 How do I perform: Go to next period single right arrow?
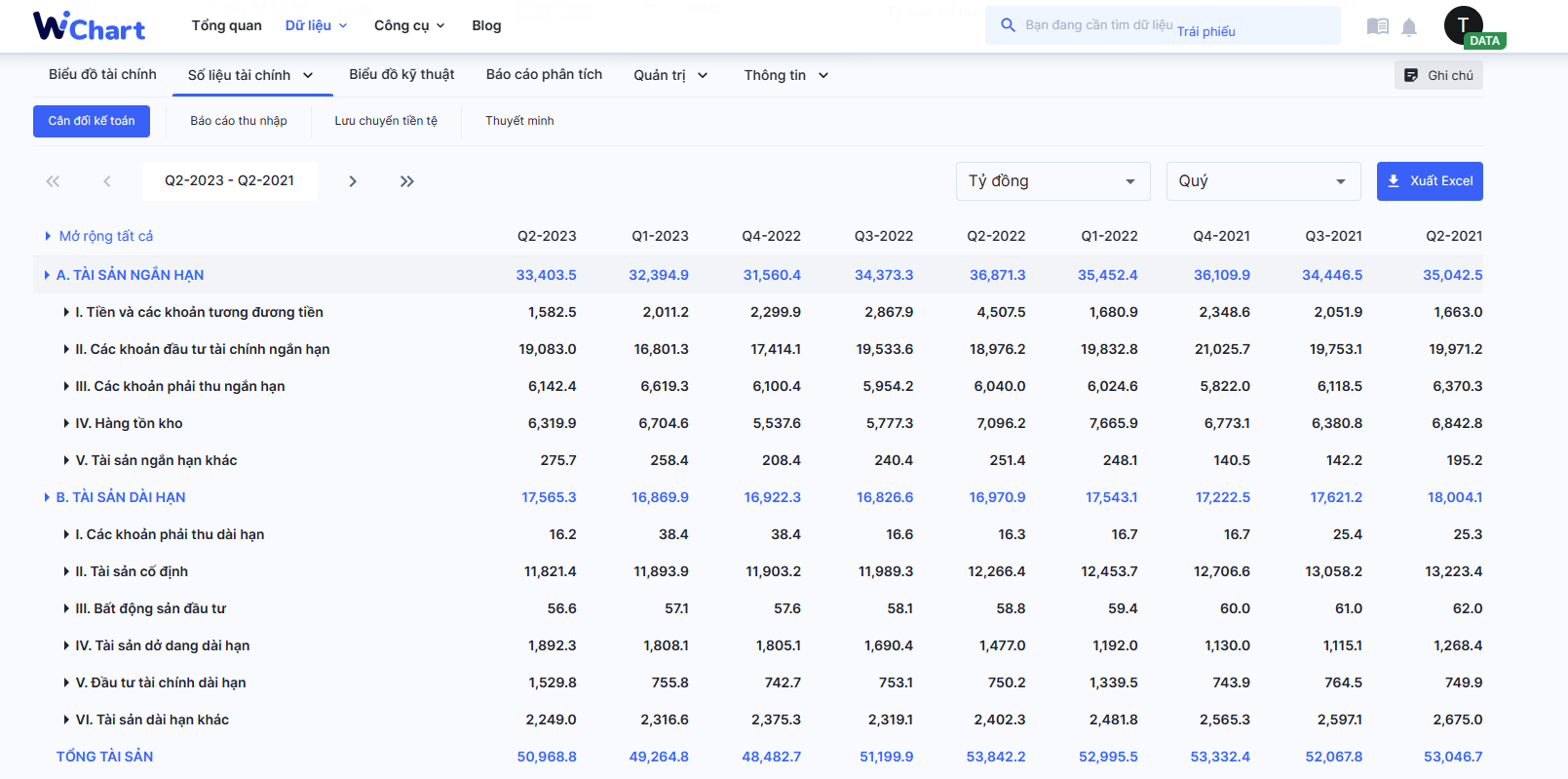pyautogui.click(x=353, y=181)
